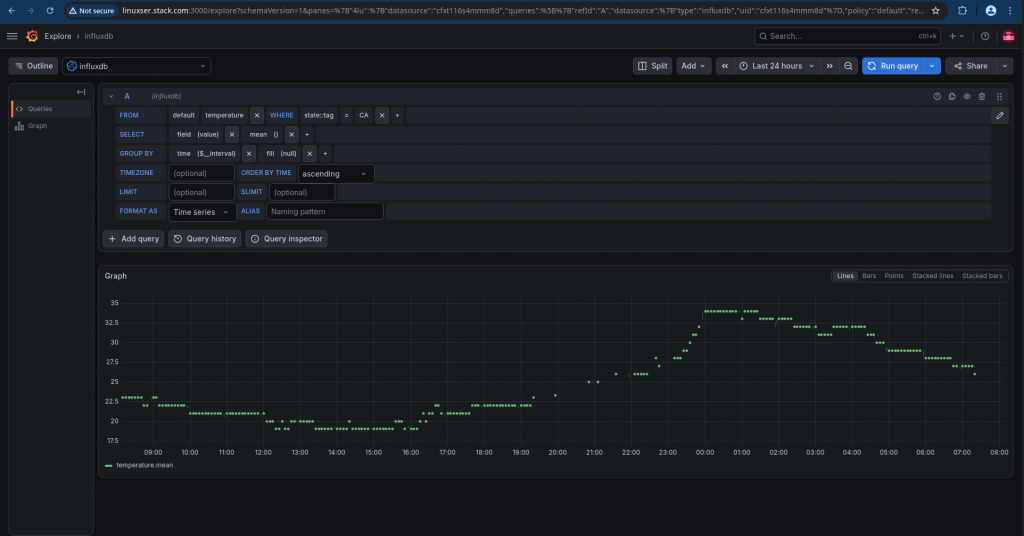Switch the graph style to Bars

click(869, 276)
